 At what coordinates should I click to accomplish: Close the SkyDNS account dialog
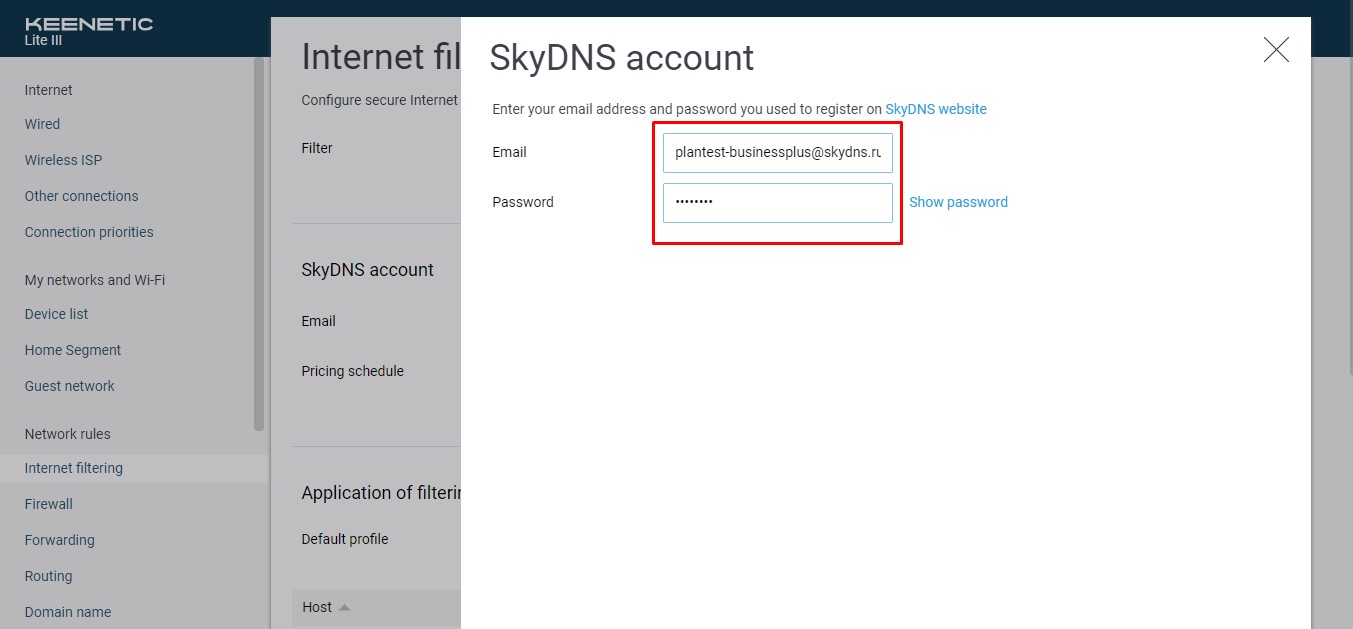(x=1276, y=49)
